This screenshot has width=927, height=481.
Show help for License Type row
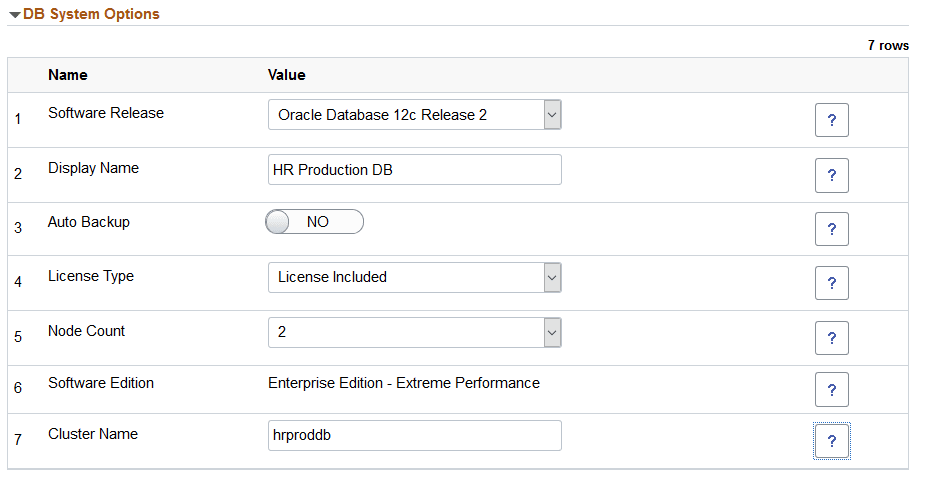coord(831,283)
